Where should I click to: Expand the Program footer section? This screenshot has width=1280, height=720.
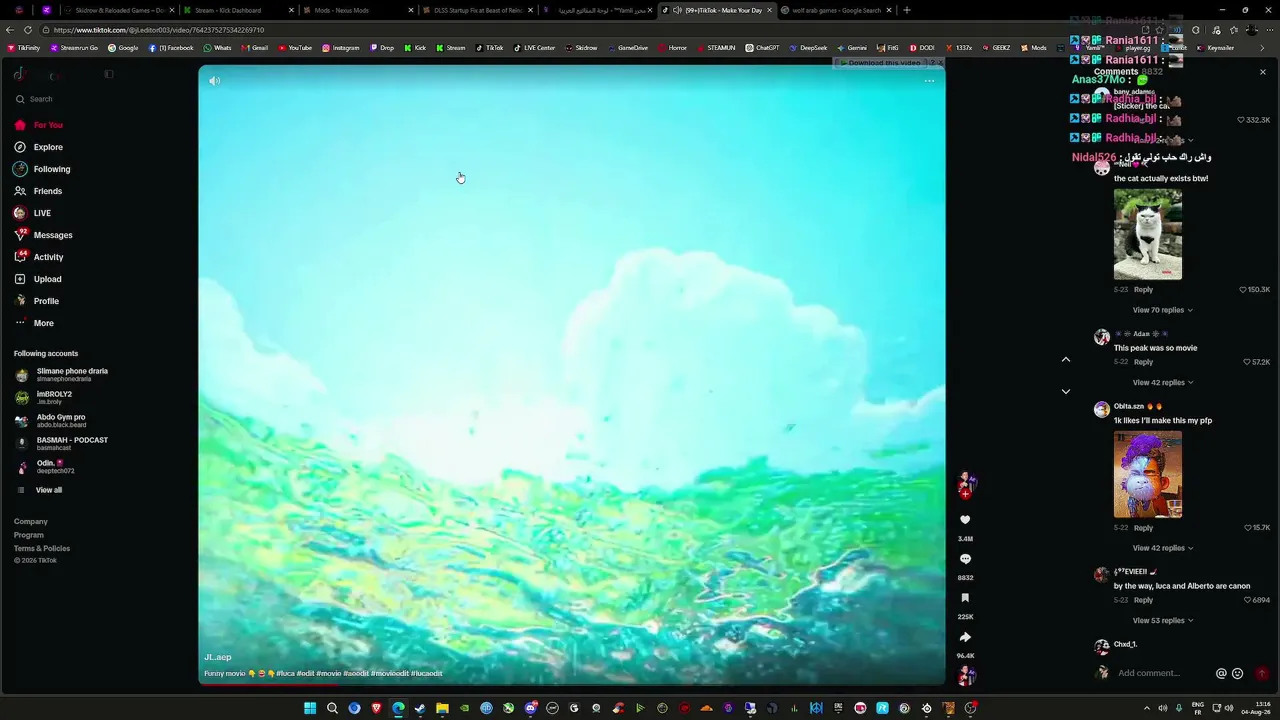(x=29, y=535)
